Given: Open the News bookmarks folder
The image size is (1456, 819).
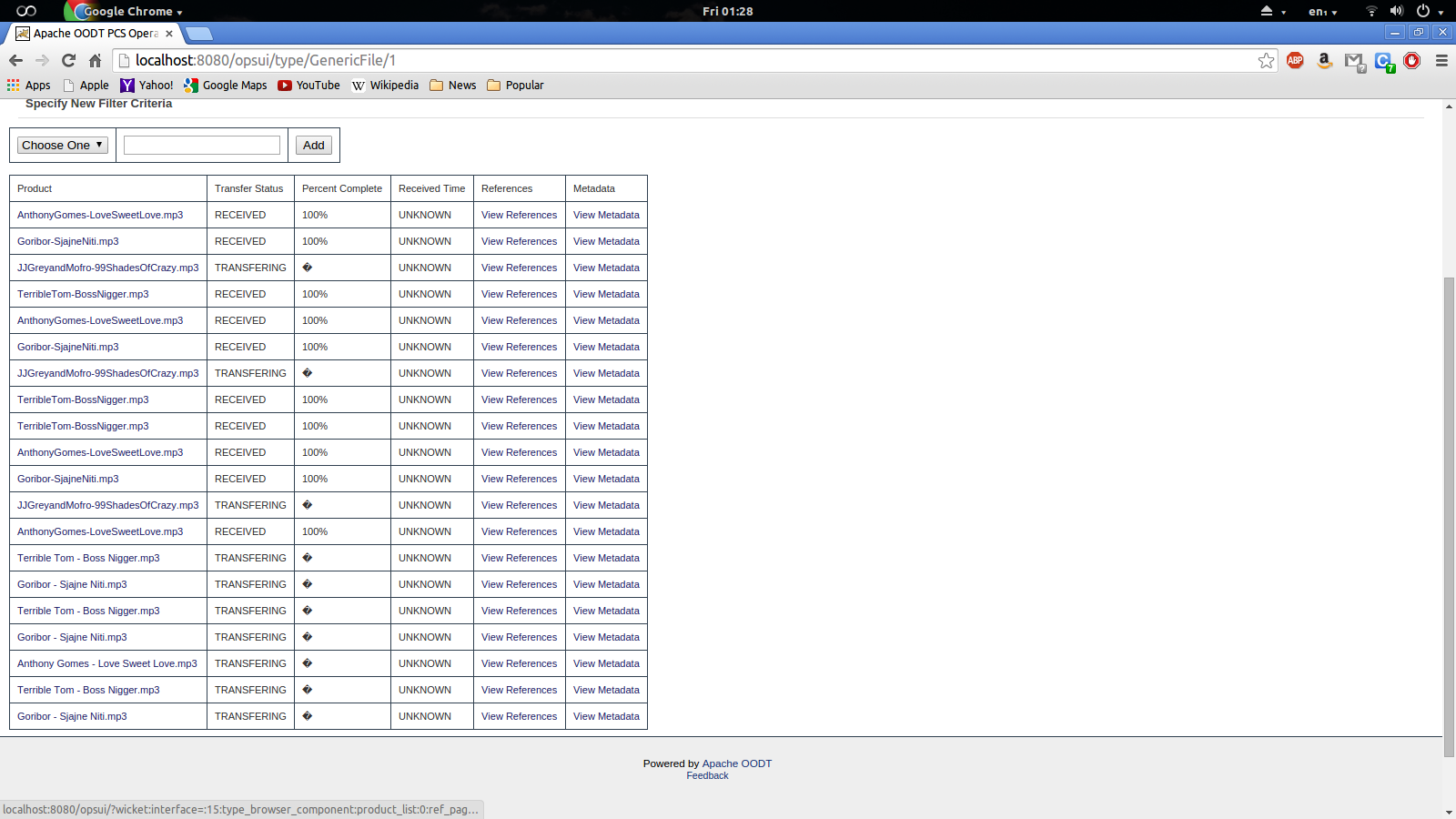Looking at the screenshot, I should click(x=452, y=85).
